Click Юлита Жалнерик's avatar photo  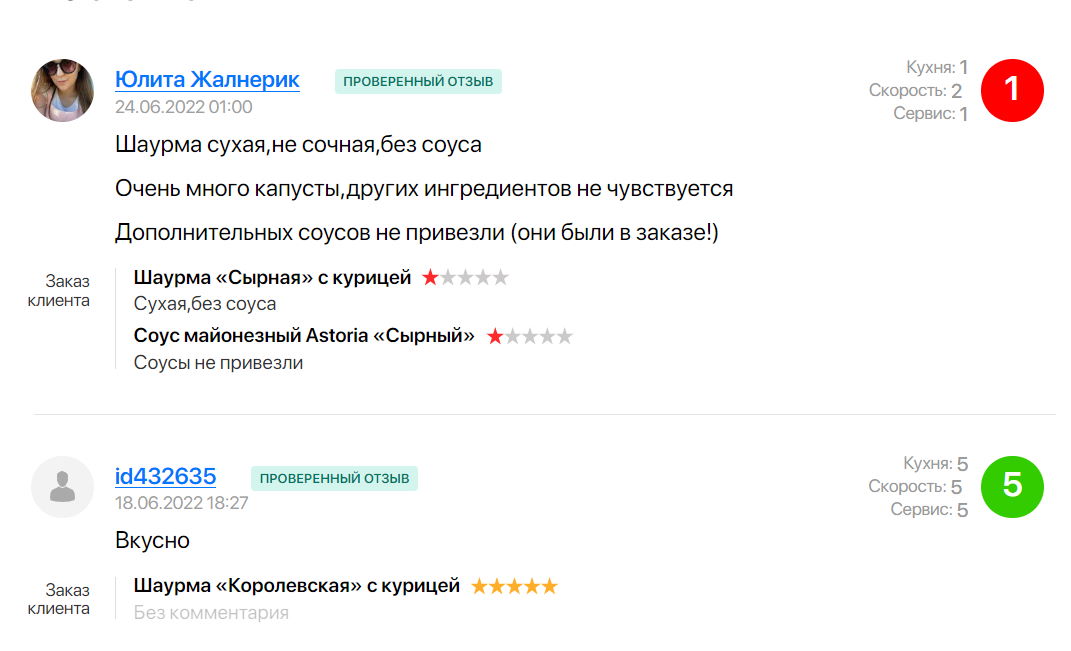coord(63,90)
